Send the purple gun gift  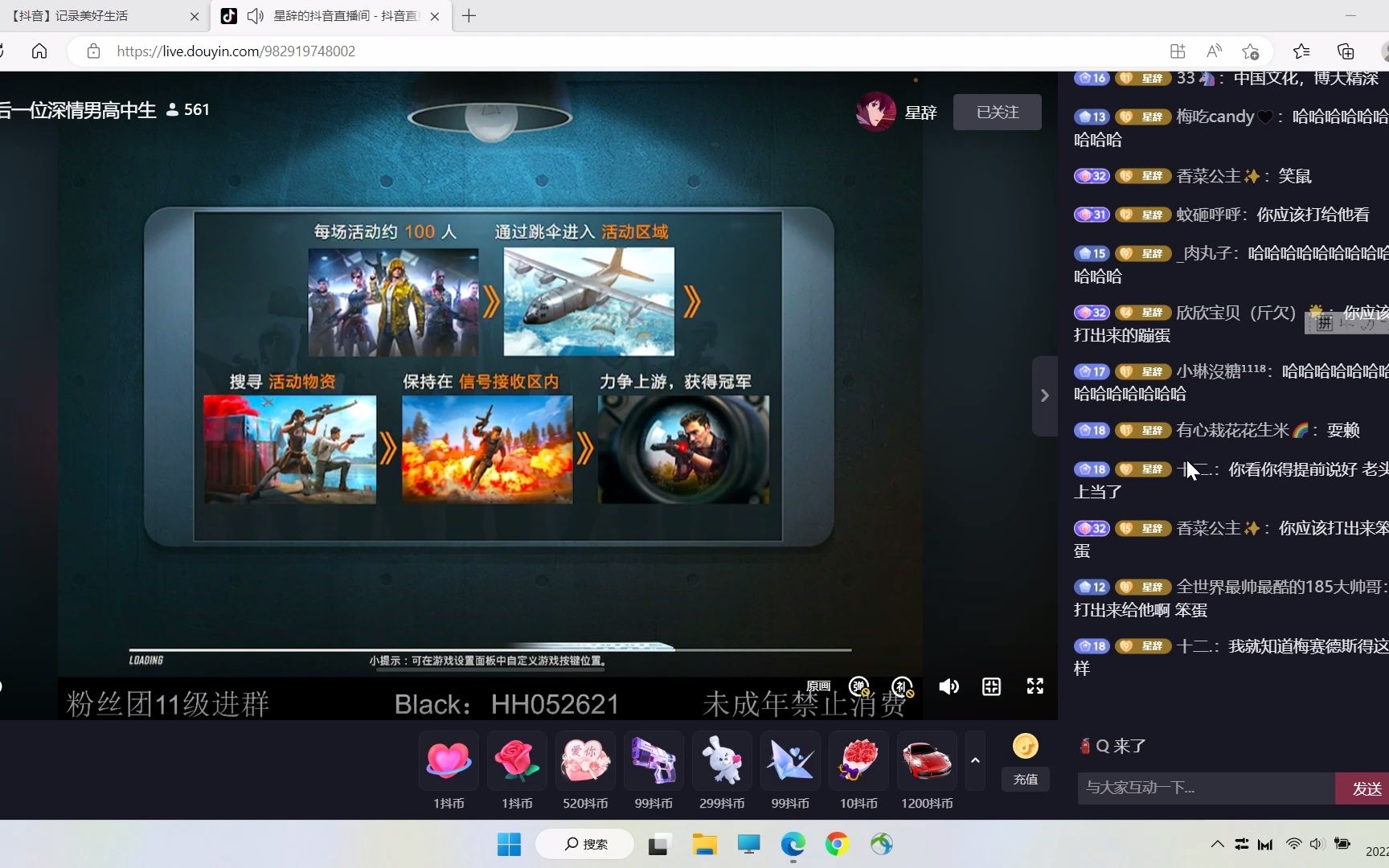(654, 760)
